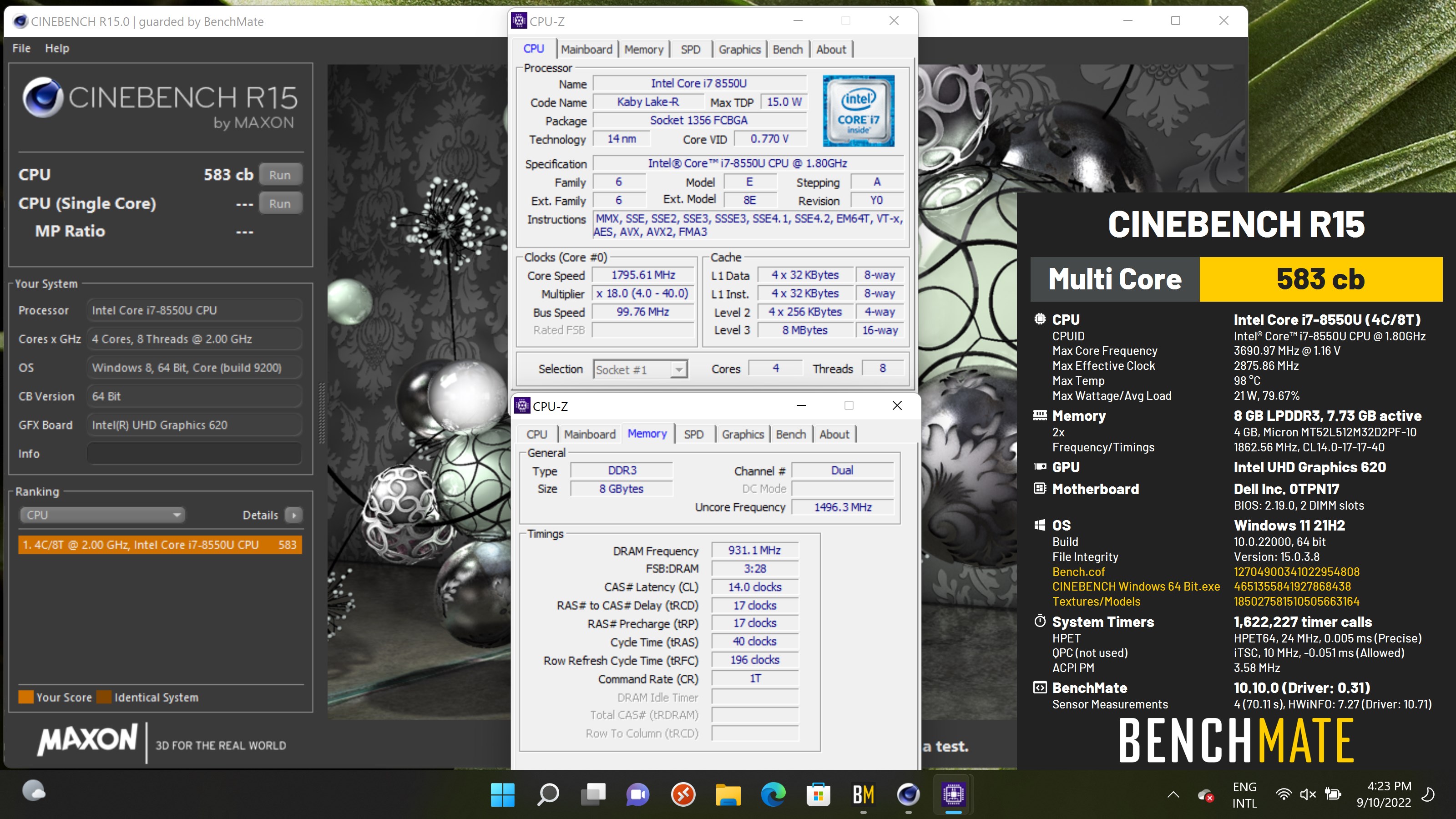1456x819 pixels.
Task: Minimize the lower CPU-Z window
Action: [801, 406]
